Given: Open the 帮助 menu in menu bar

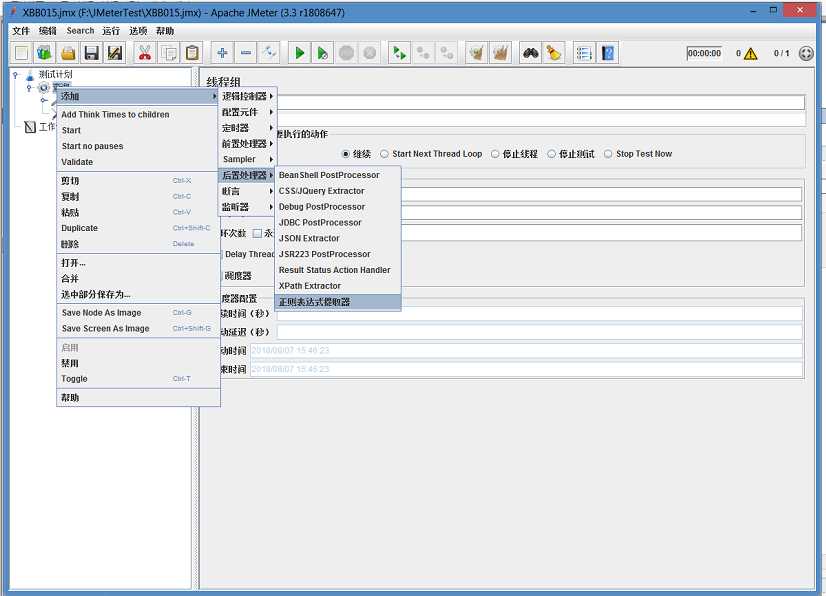Looking at the screenshot, I should (x=165, y=31).
